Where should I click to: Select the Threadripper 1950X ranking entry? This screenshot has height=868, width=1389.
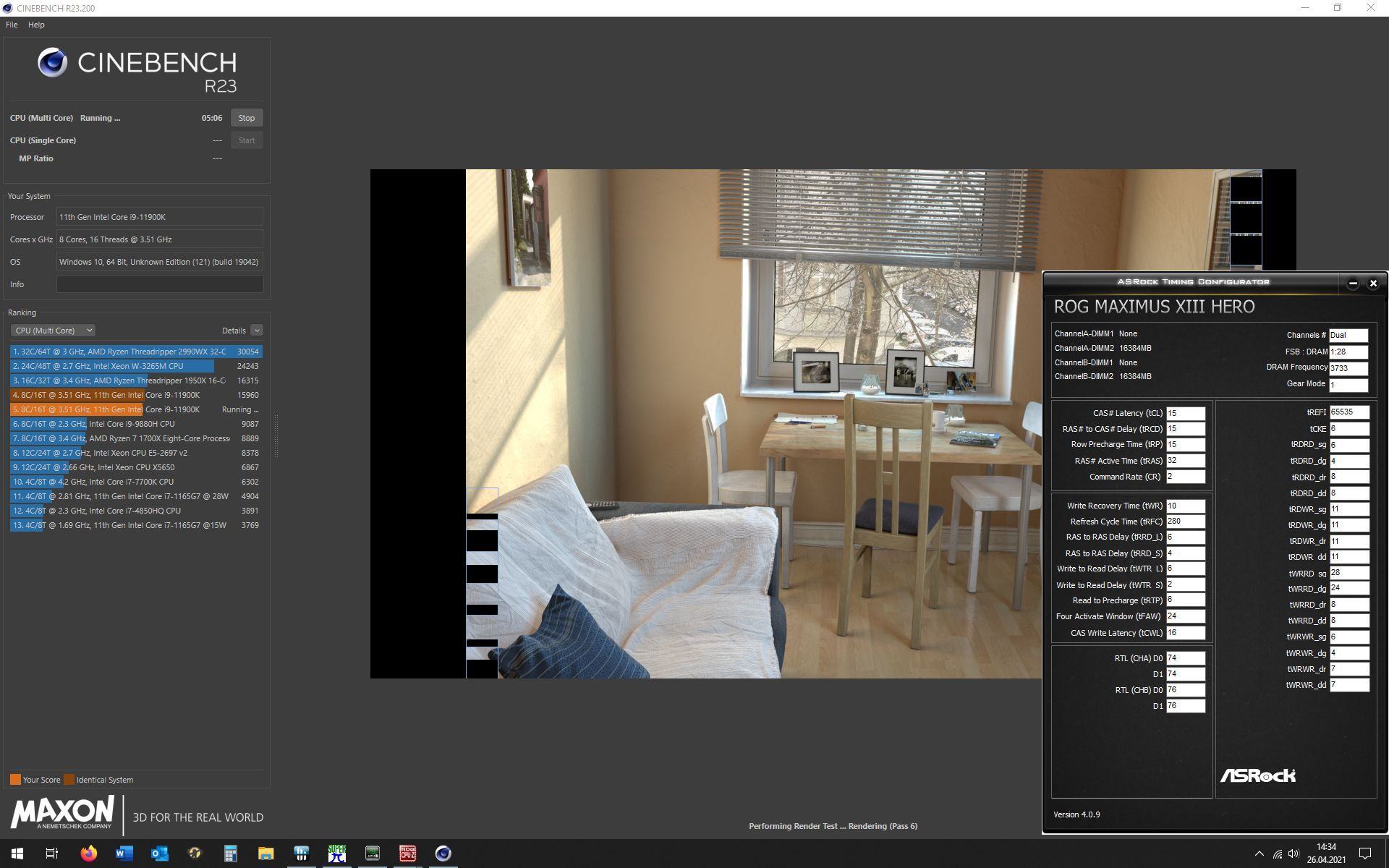[x=136, y=380]
